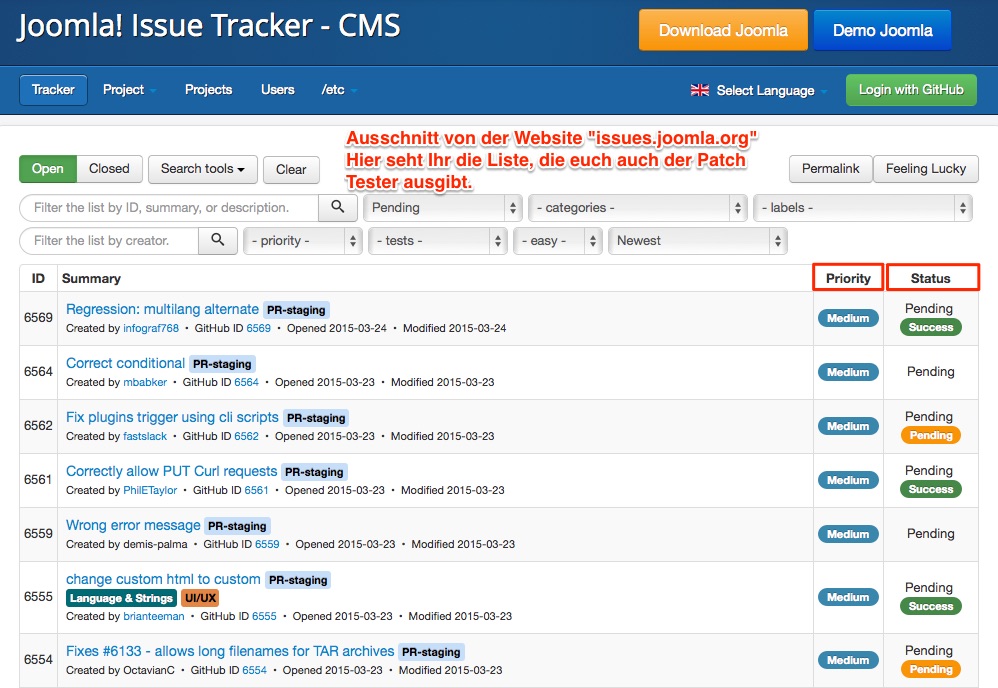Open the labels filter dropdown
Image resolution: width=998 pixels, height=688 pixels.
pyautogui.click(x=862, y=208)
